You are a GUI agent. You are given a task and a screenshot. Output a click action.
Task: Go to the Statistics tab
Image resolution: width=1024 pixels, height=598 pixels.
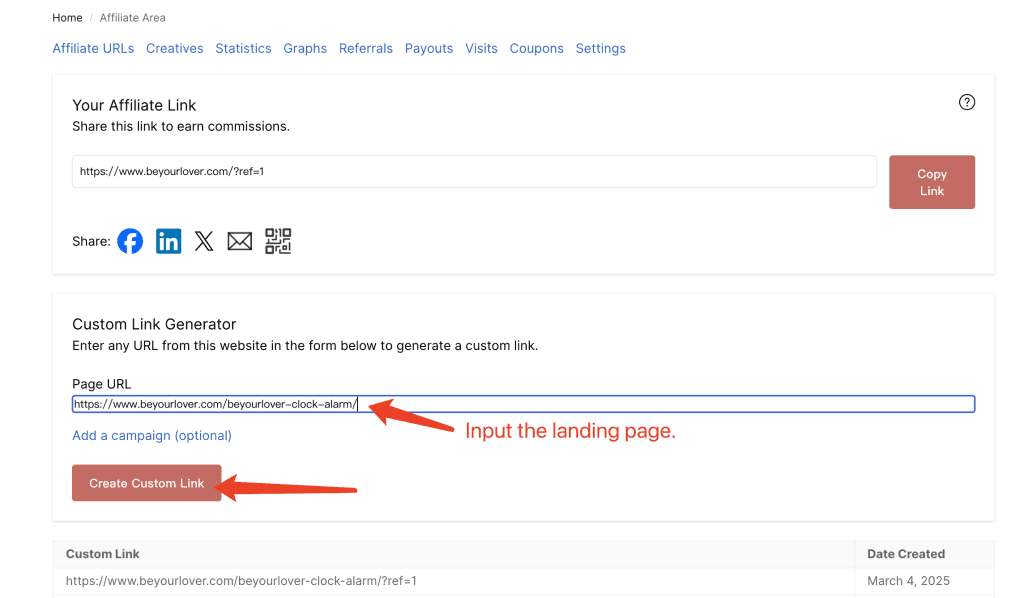(x=243, y=48)
